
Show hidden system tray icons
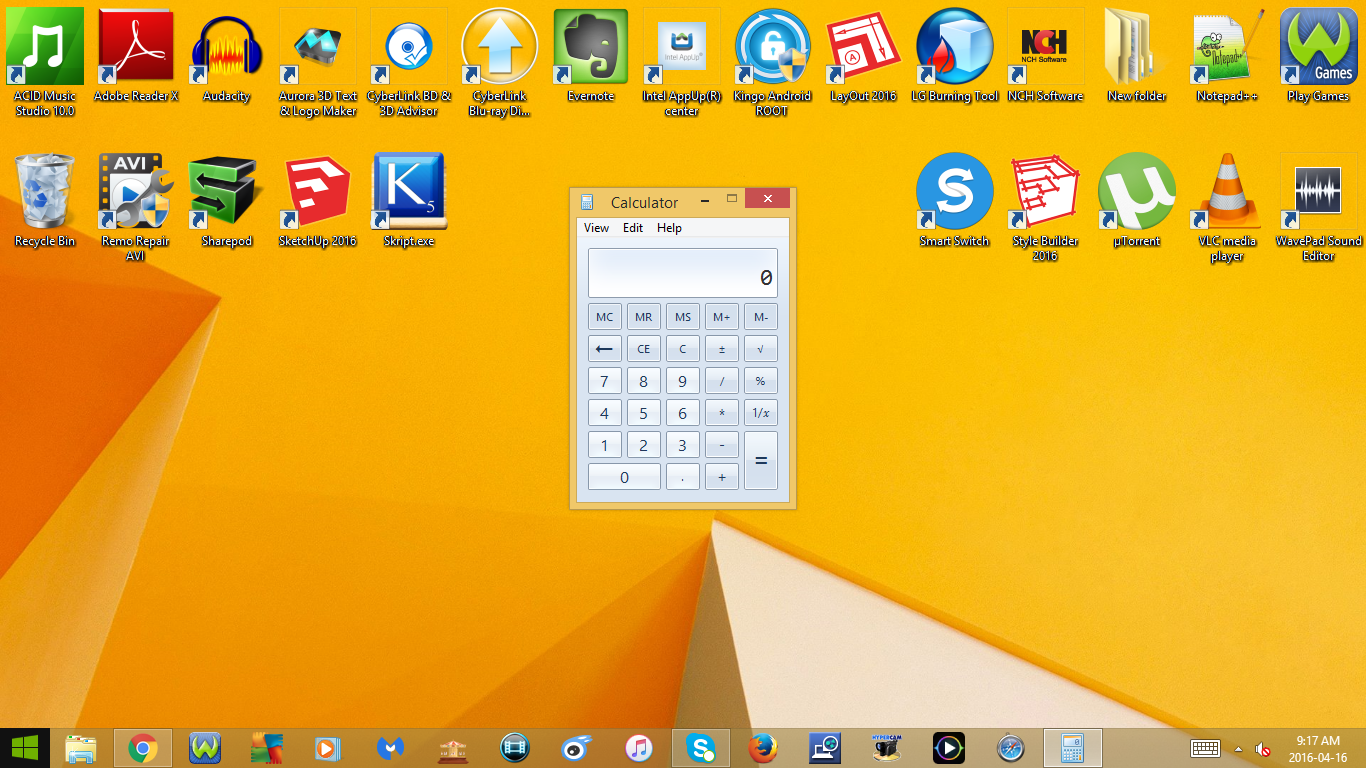coord(1239,749)
